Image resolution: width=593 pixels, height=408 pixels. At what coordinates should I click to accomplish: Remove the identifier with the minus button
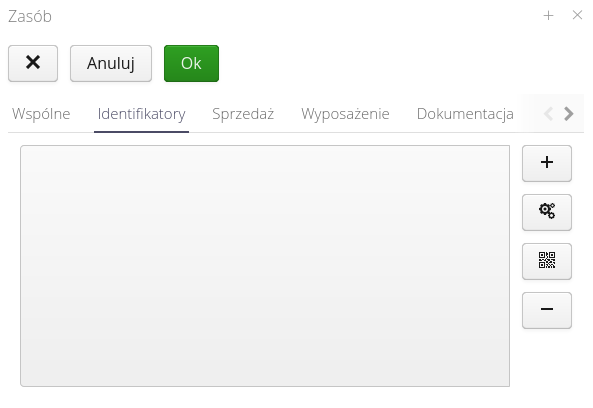[546, 310]
